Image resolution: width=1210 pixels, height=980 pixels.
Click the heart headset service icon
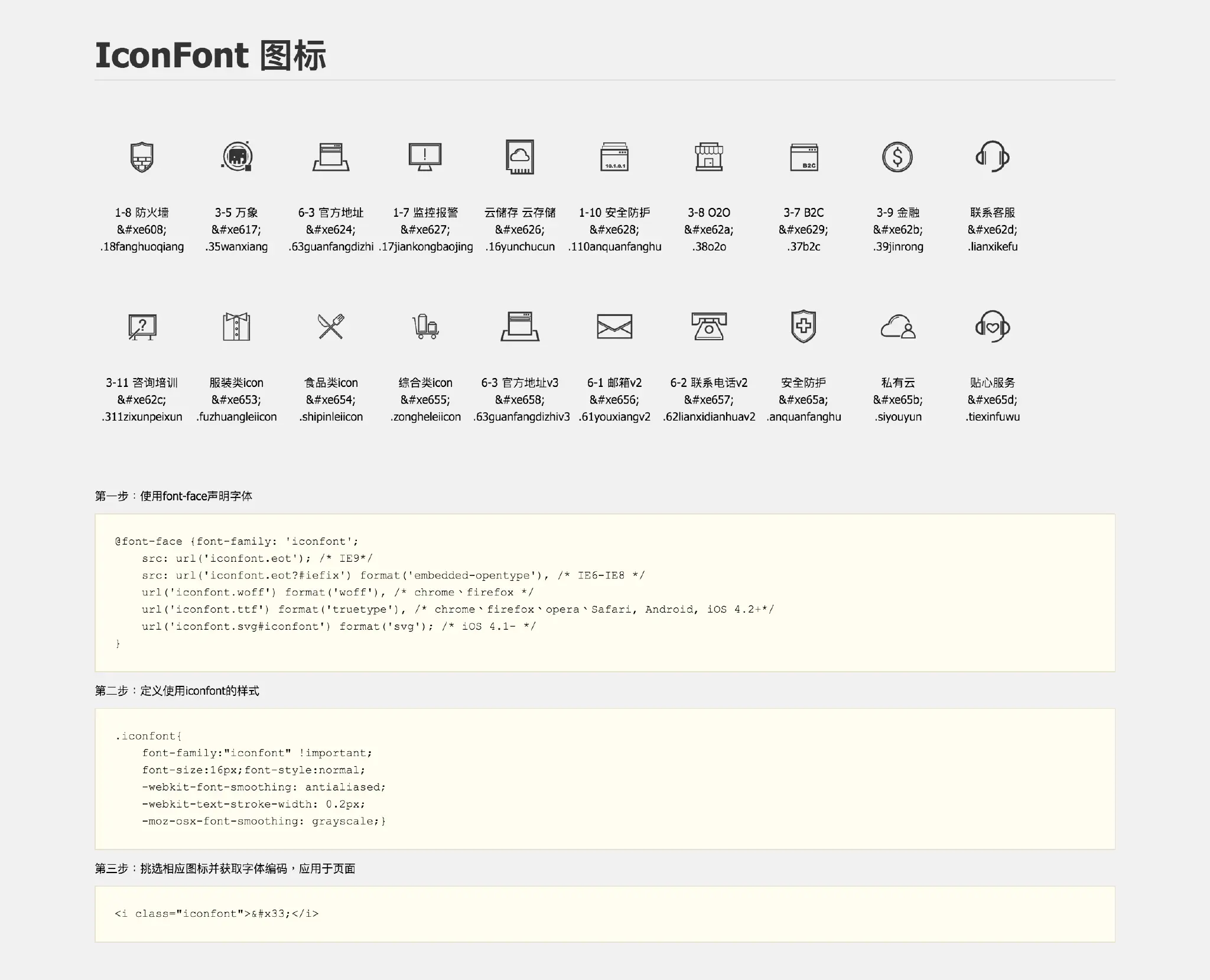coord(992,326)
